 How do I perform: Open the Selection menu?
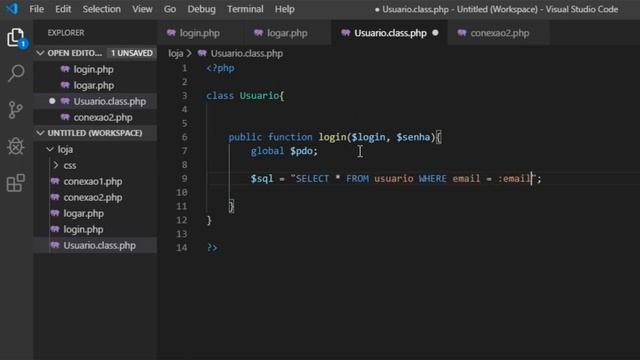[102, 9]
